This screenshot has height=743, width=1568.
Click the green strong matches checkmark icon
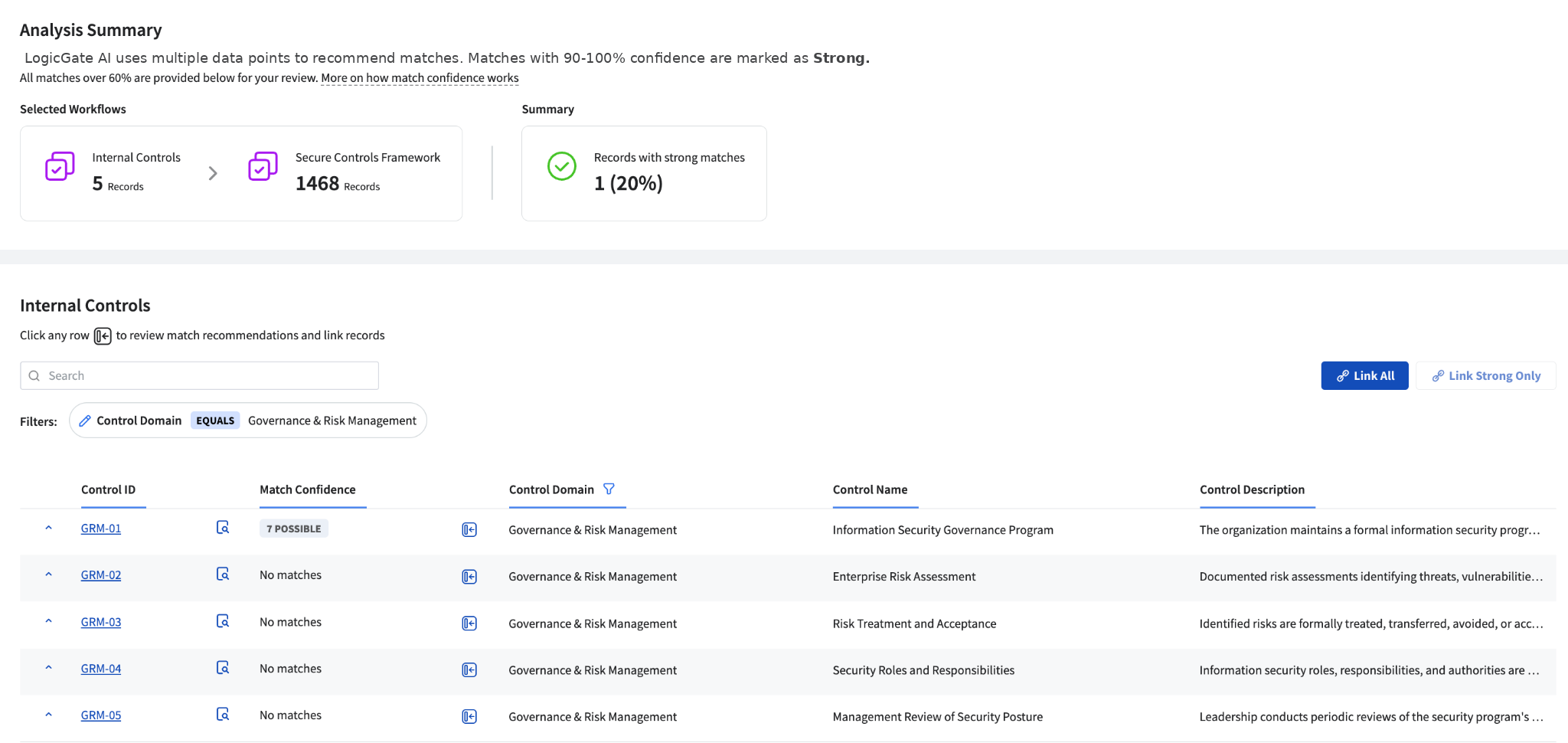click(562, 166)
